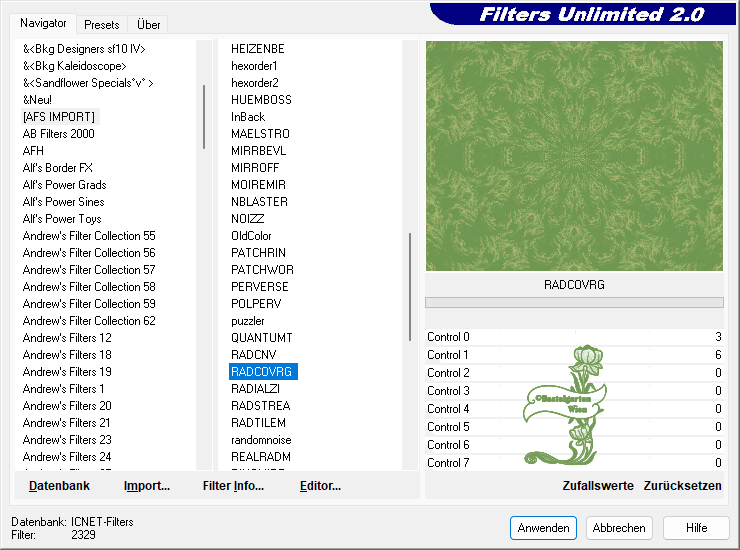Choose the HEIZENBE filter

coord(258,49)
